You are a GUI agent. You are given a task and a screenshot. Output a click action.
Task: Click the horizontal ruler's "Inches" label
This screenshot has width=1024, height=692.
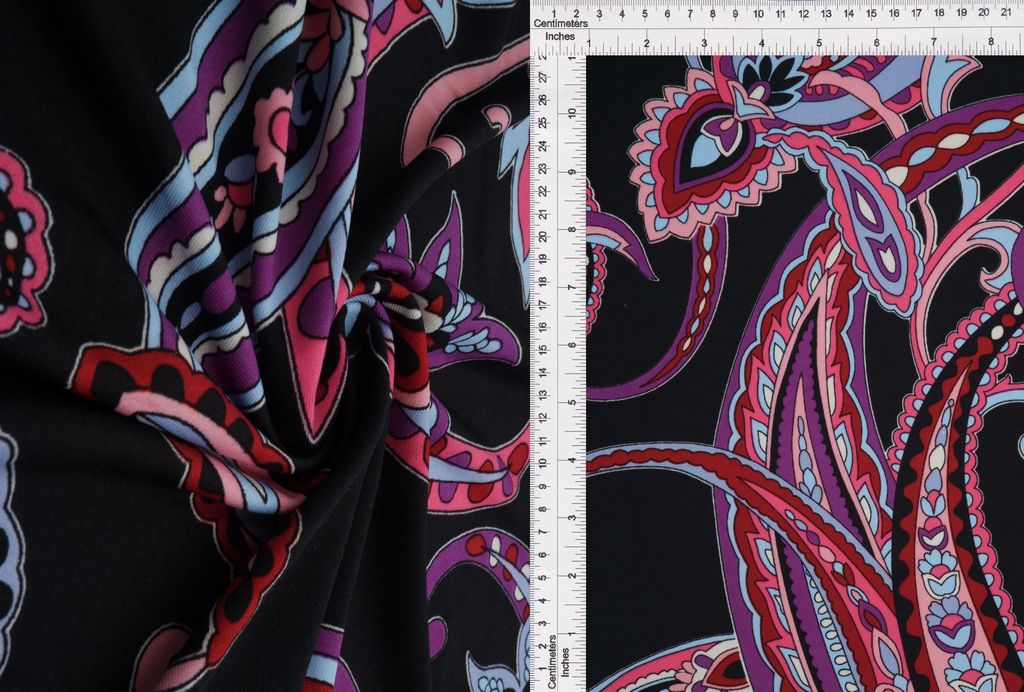point(560,37)
